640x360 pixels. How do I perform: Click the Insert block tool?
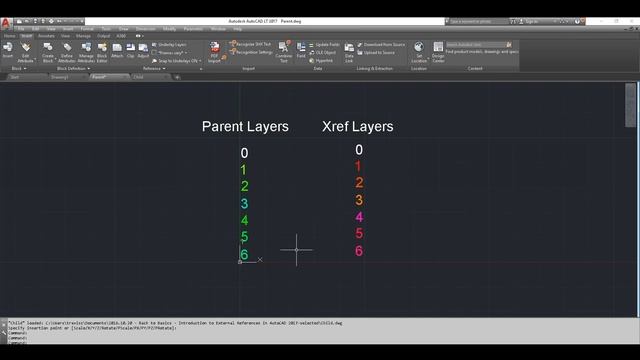click(x=7, y=51)
